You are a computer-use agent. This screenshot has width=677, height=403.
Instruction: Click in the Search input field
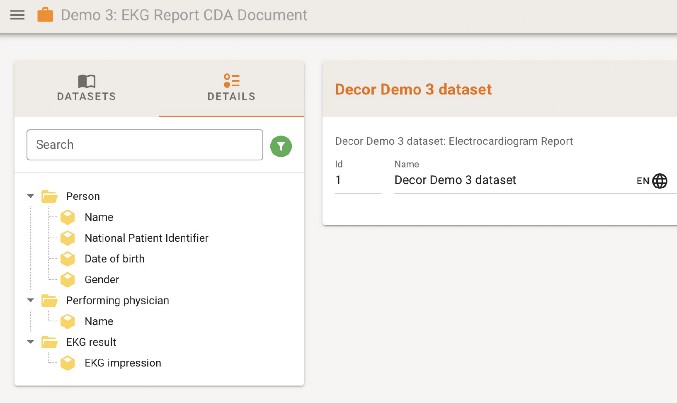144,145
